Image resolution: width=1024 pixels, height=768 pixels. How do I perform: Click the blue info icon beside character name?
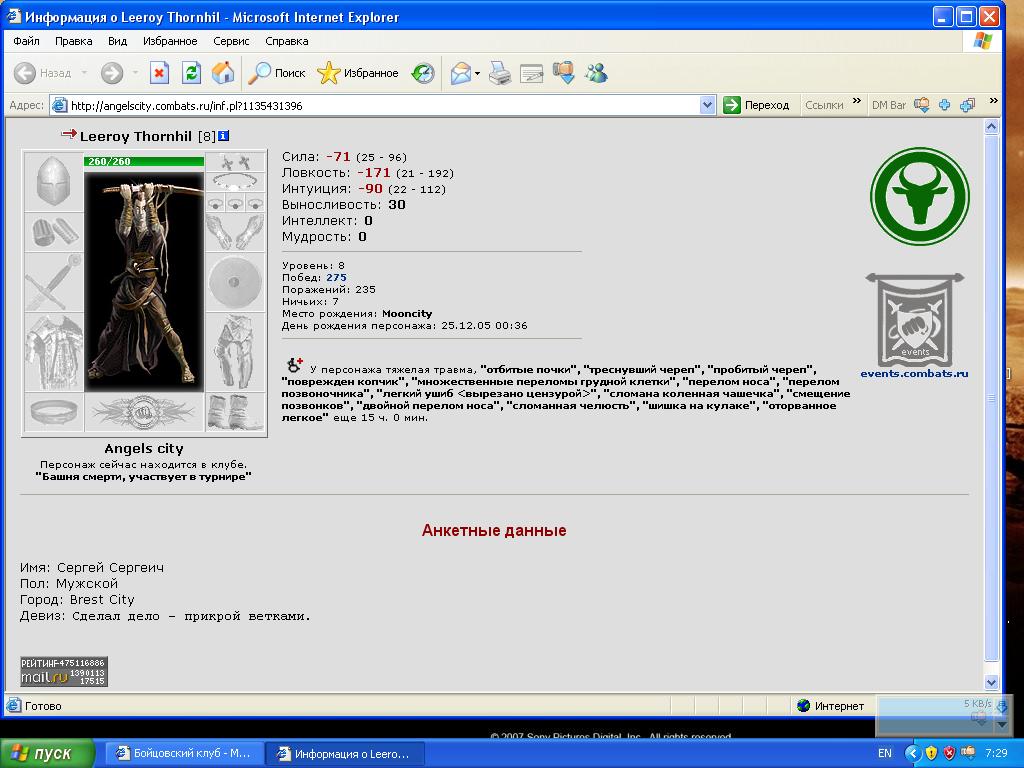tap(224, 136)
